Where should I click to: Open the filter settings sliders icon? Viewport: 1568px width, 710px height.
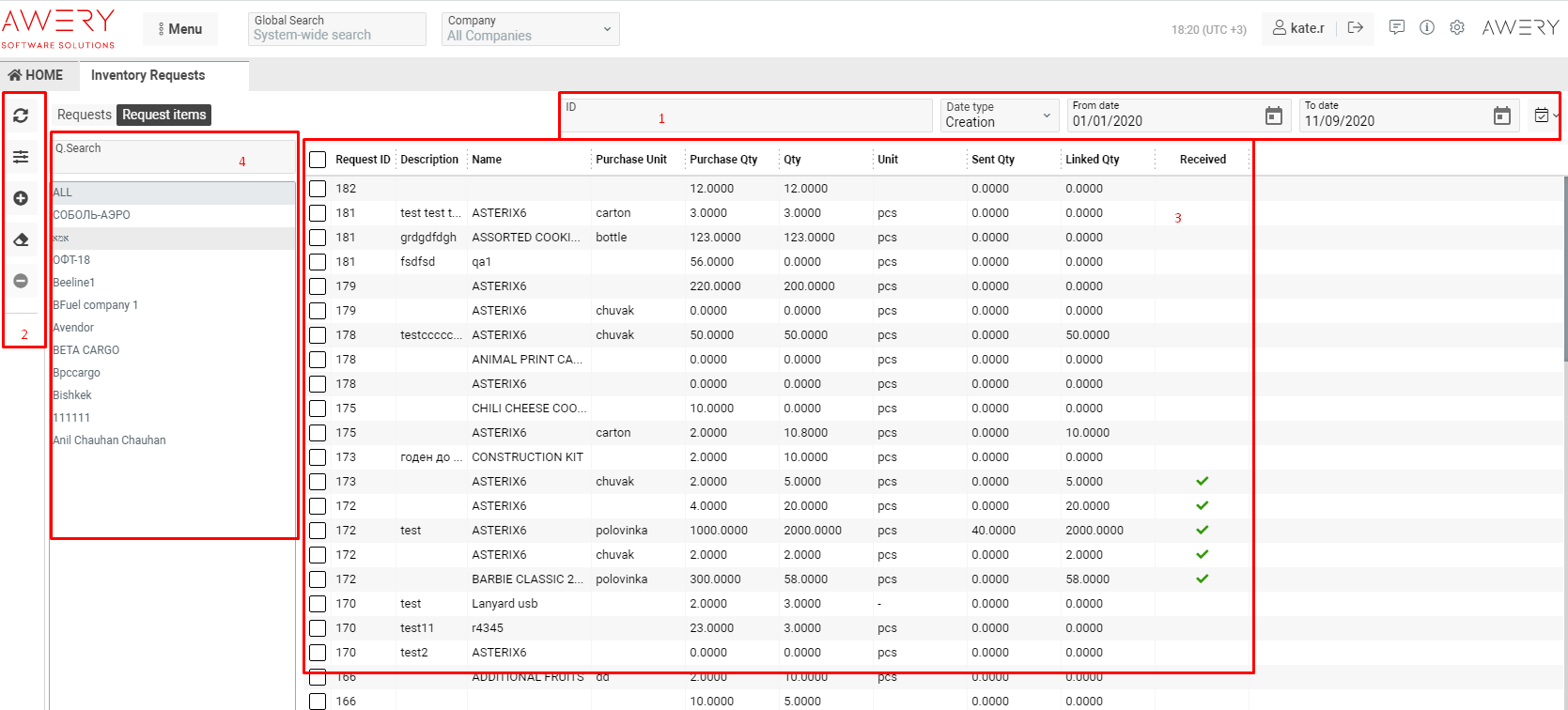[21, 157]
